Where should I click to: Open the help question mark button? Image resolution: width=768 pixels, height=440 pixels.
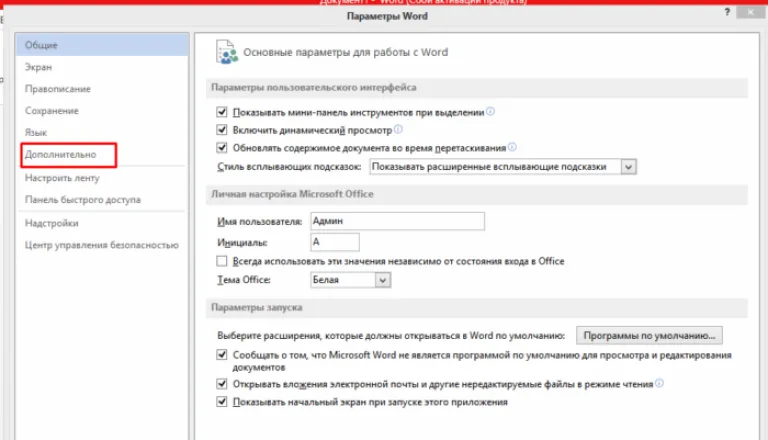[727, 12]
